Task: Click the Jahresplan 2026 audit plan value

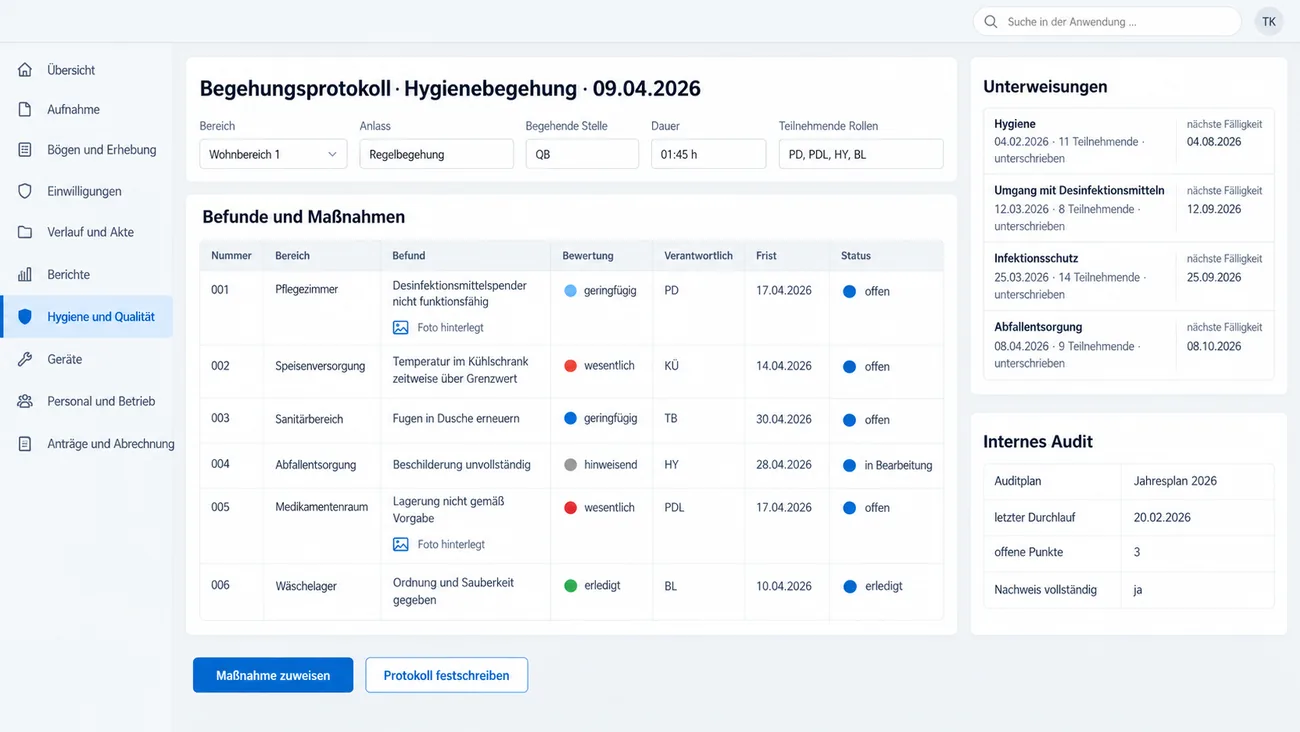Action: [x=1175, y=481]
